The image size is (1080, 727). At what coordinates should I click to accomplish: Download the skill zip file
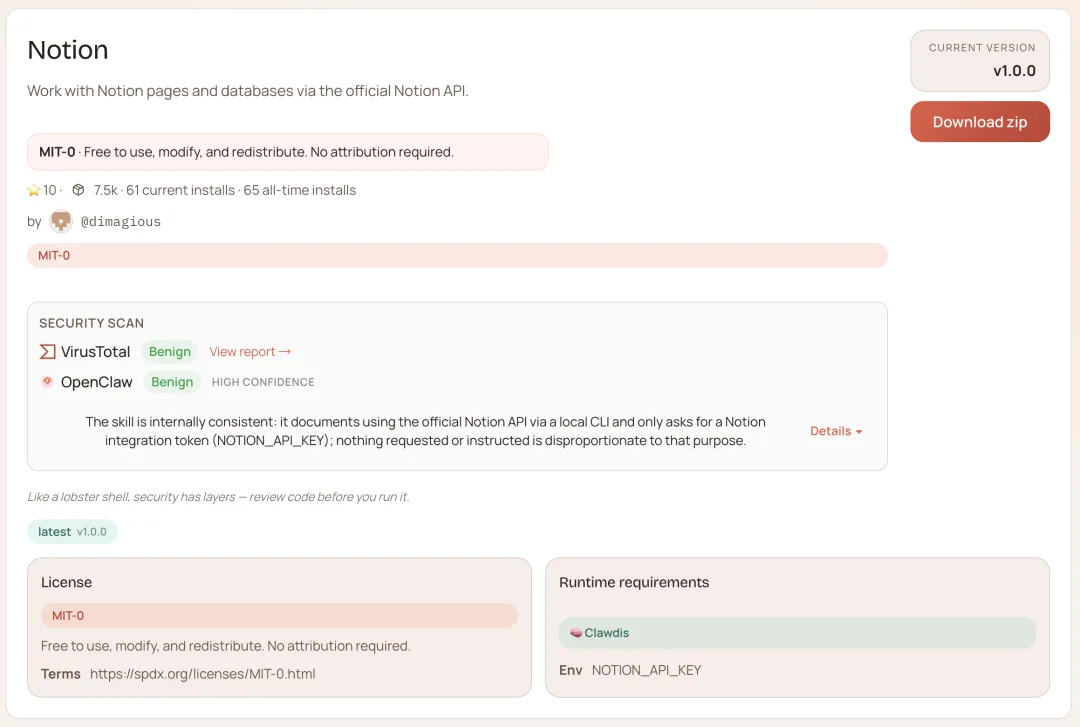pyautogui.click(x=980, y=122)
